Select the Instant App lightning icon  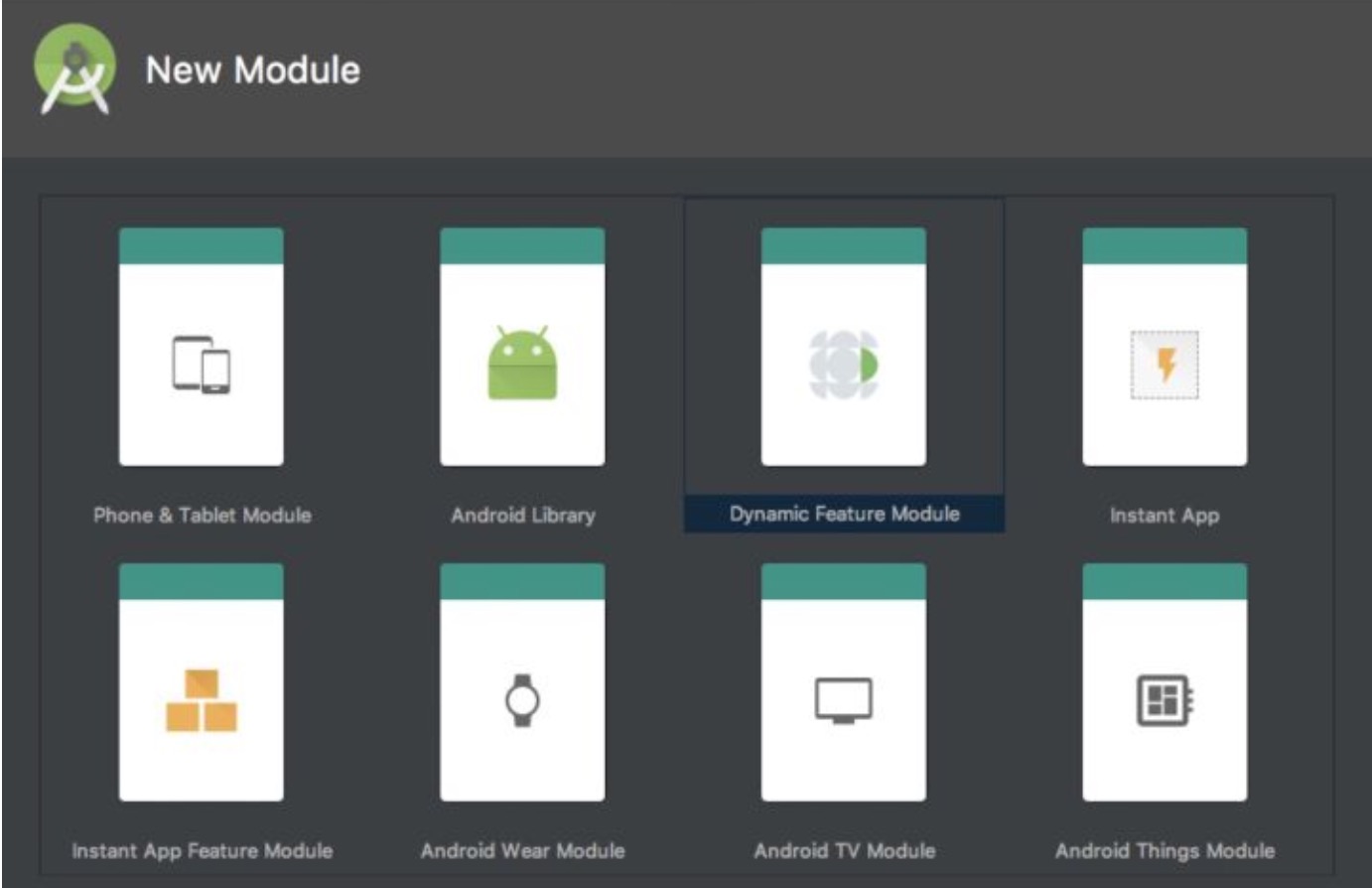pos(1165,365)
